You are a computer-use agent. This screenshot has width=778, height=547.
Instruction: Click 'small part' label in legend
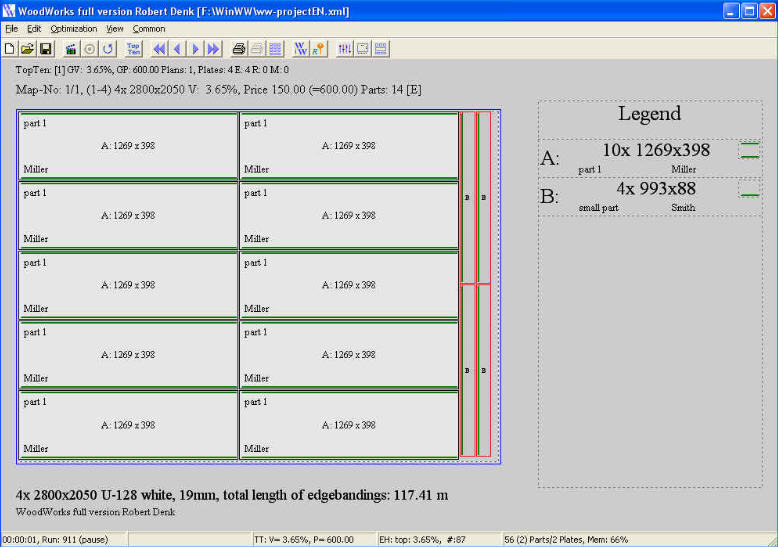(598, 208)
